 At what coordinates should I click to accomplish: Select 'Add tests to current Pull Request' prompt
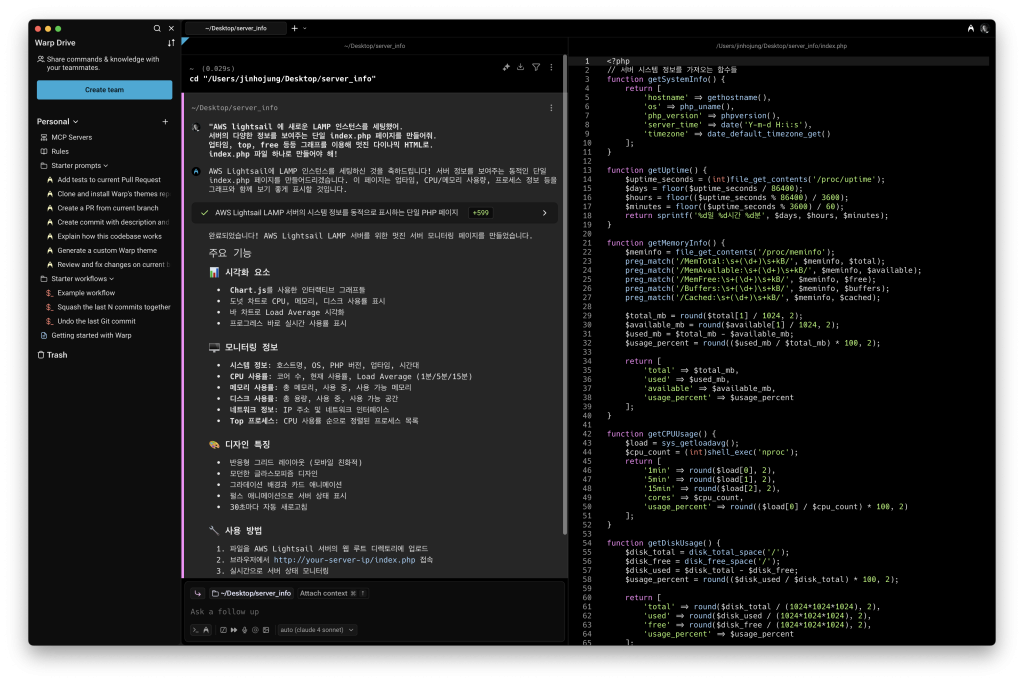click(108, 180)
